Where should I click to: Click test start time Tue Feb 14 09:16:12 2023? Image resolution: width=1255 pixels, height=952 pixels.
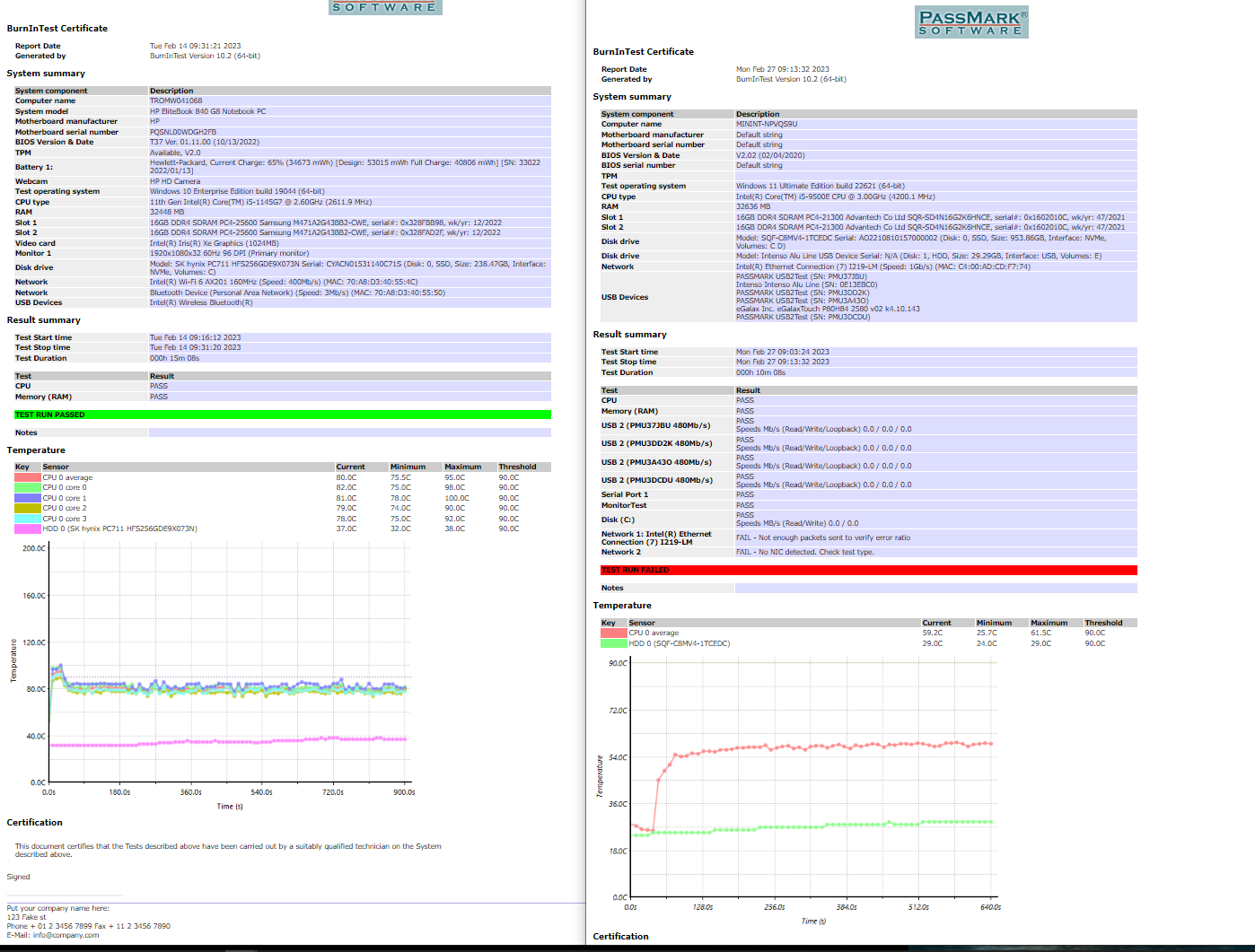pyautogui.click(x=195, y=337)
